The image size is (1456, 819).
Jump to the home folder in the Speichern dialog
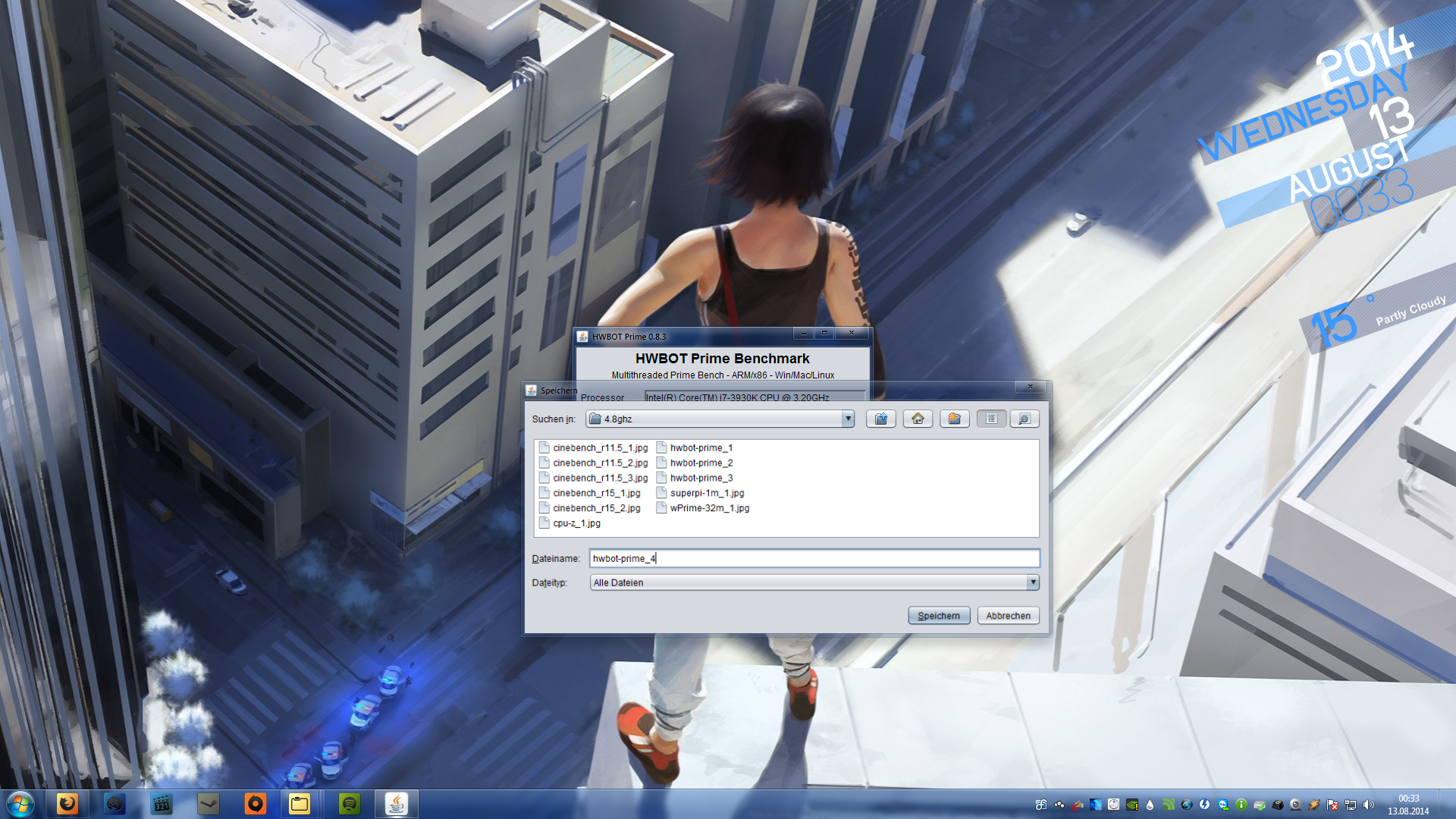click(918, 419)
